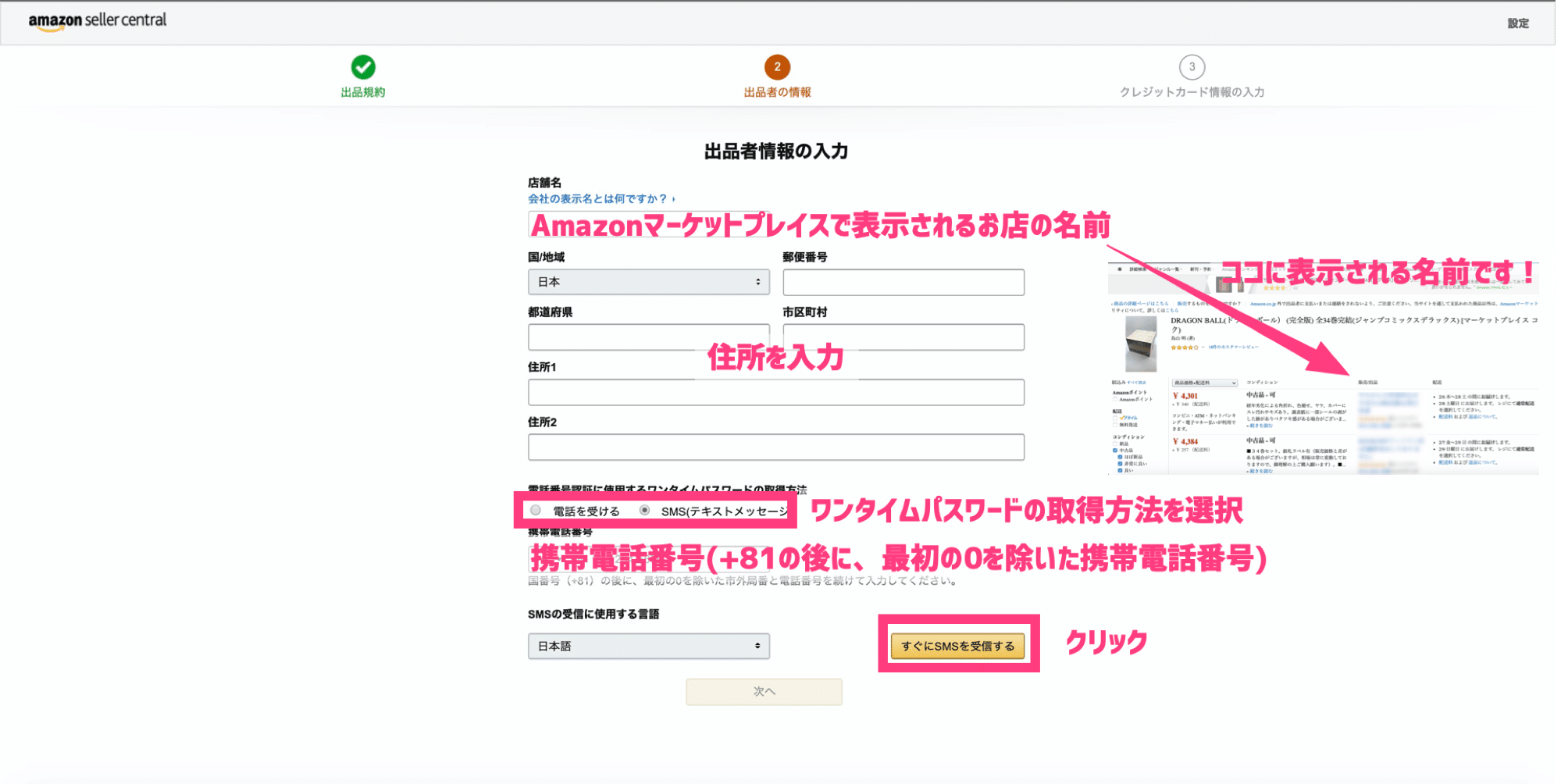Select the 電話を受ける radio button
This screenshot has width=1561, height=784.
pyautogui.click(x=536, y=510)
